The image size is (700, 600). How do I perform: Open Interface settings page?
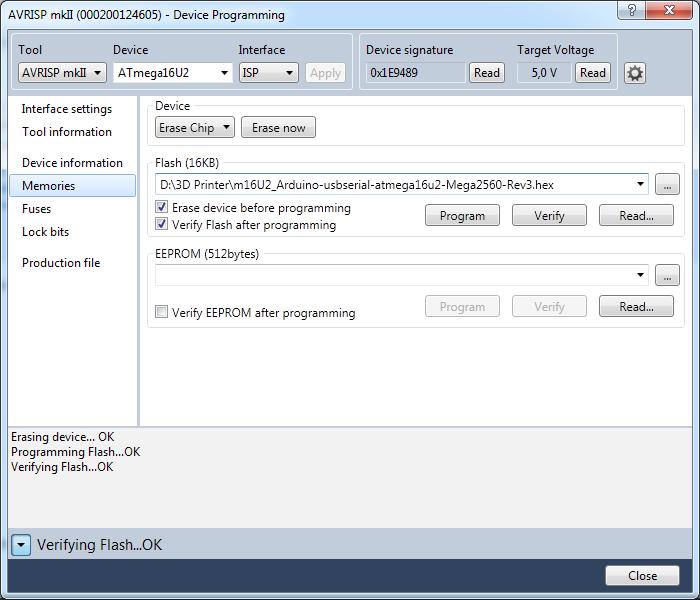[67, 109]
